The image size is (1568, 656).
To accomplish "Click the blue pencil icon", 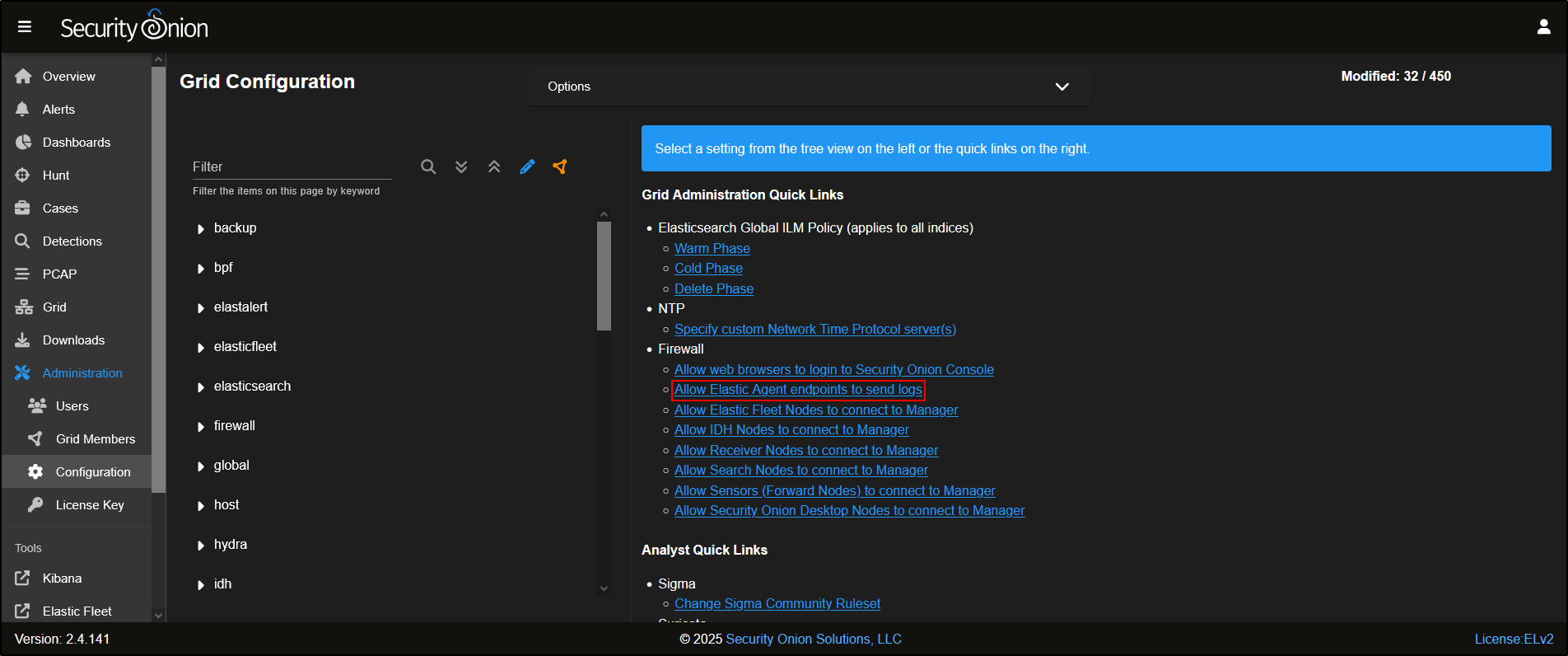I will pyautogui.click(x=527, y=166).
